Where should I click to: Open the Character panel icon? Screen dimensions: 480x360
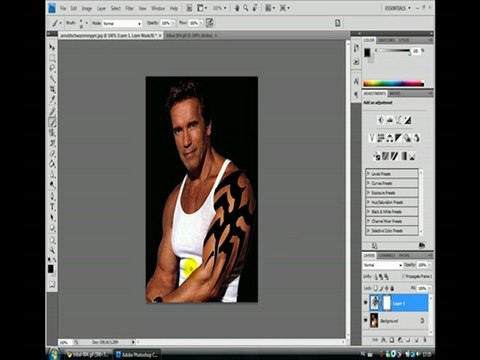(x=356, y=82)
